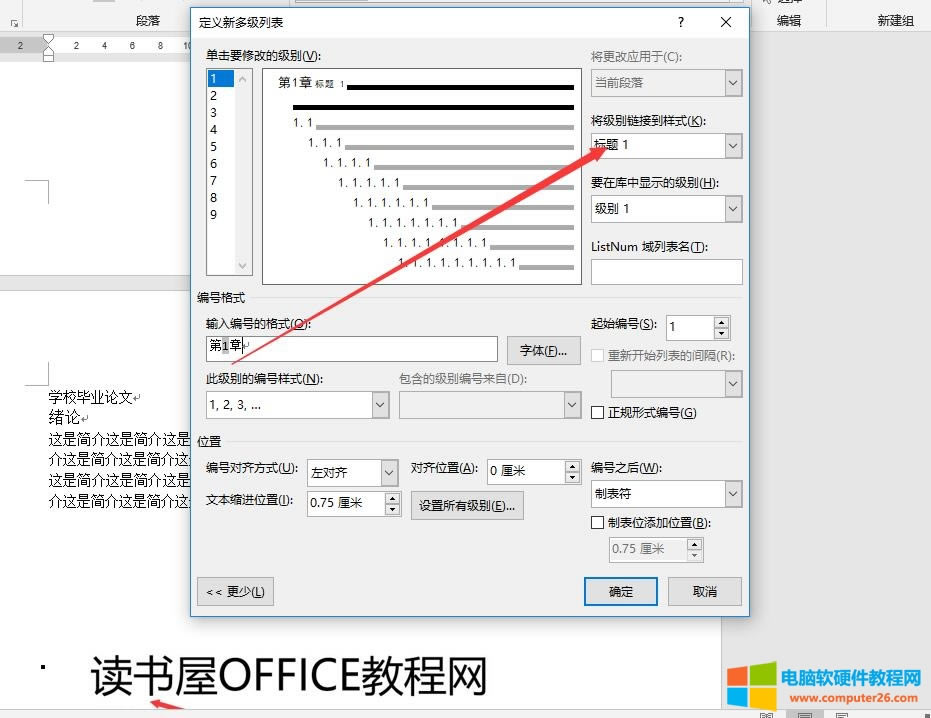Image resolution: width=931 pixels, height=718 pixels.
Task: Open the 此级别的编号样式 dropdown
Action: point(378,404)
